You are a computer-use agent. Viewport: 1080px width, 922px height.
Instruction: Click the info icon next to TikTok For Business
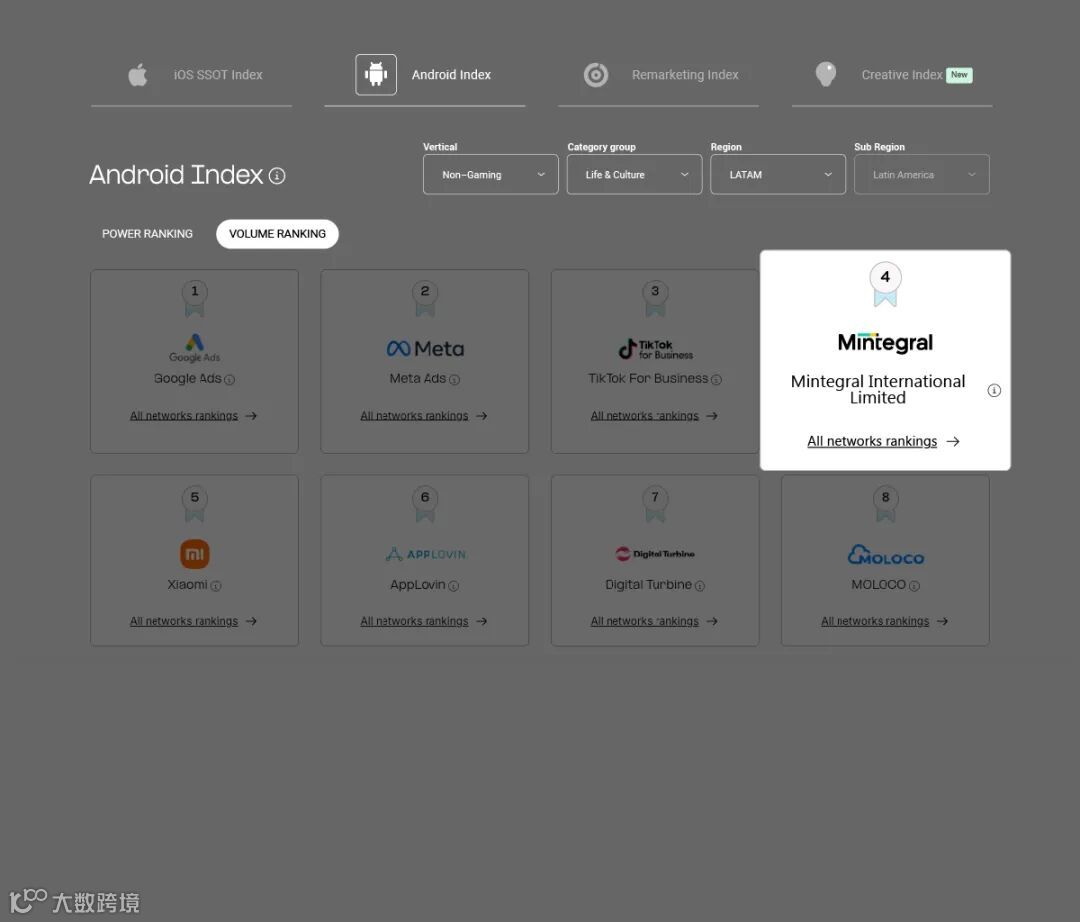(x=716, y=379)
